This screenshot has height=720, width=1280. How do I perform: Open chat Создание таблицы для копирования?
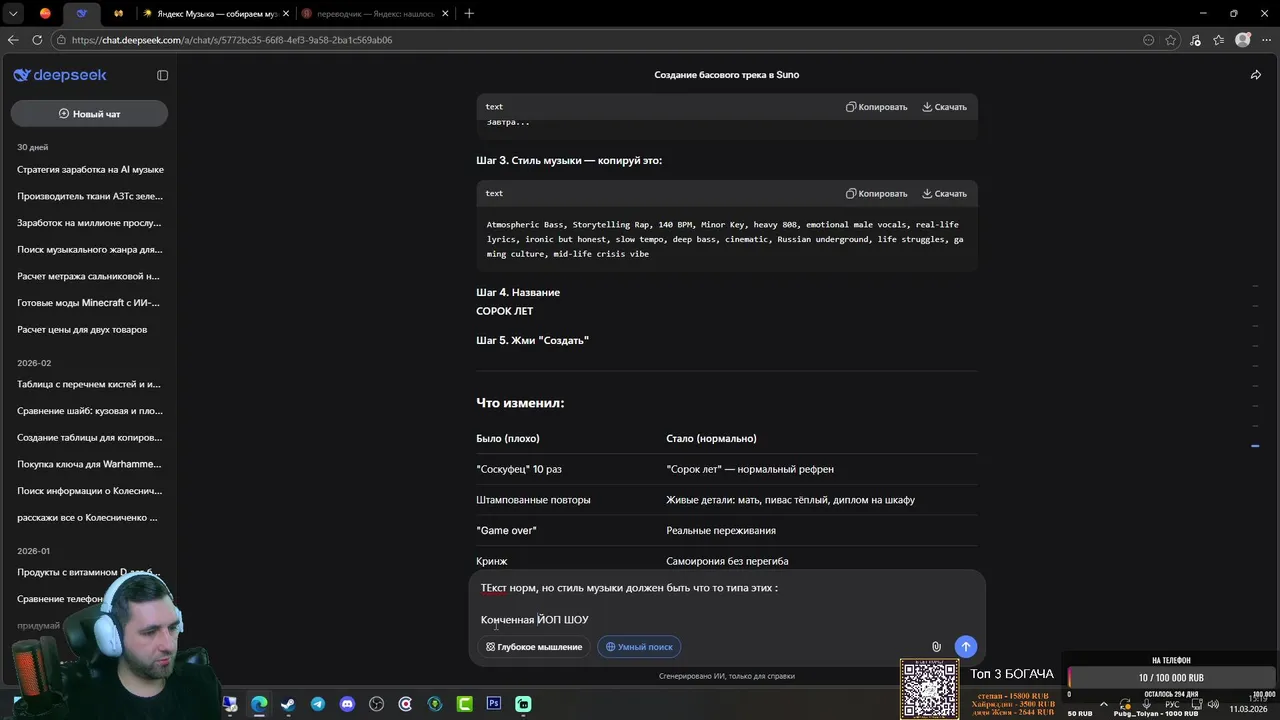tap(90, 438)
